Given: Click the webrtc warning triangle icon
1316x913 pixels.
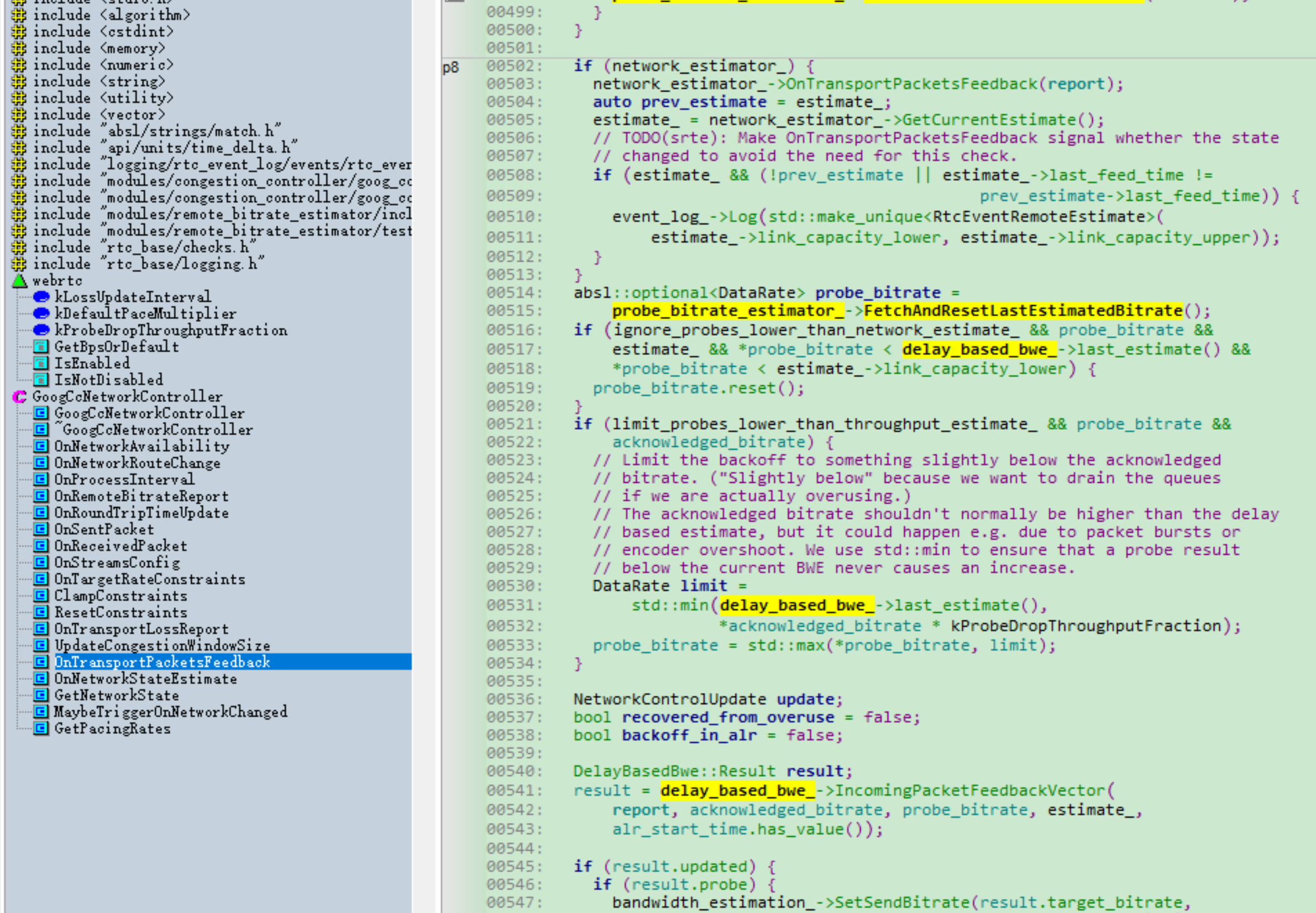Looking at the screenshot, I should click(19, 280).
